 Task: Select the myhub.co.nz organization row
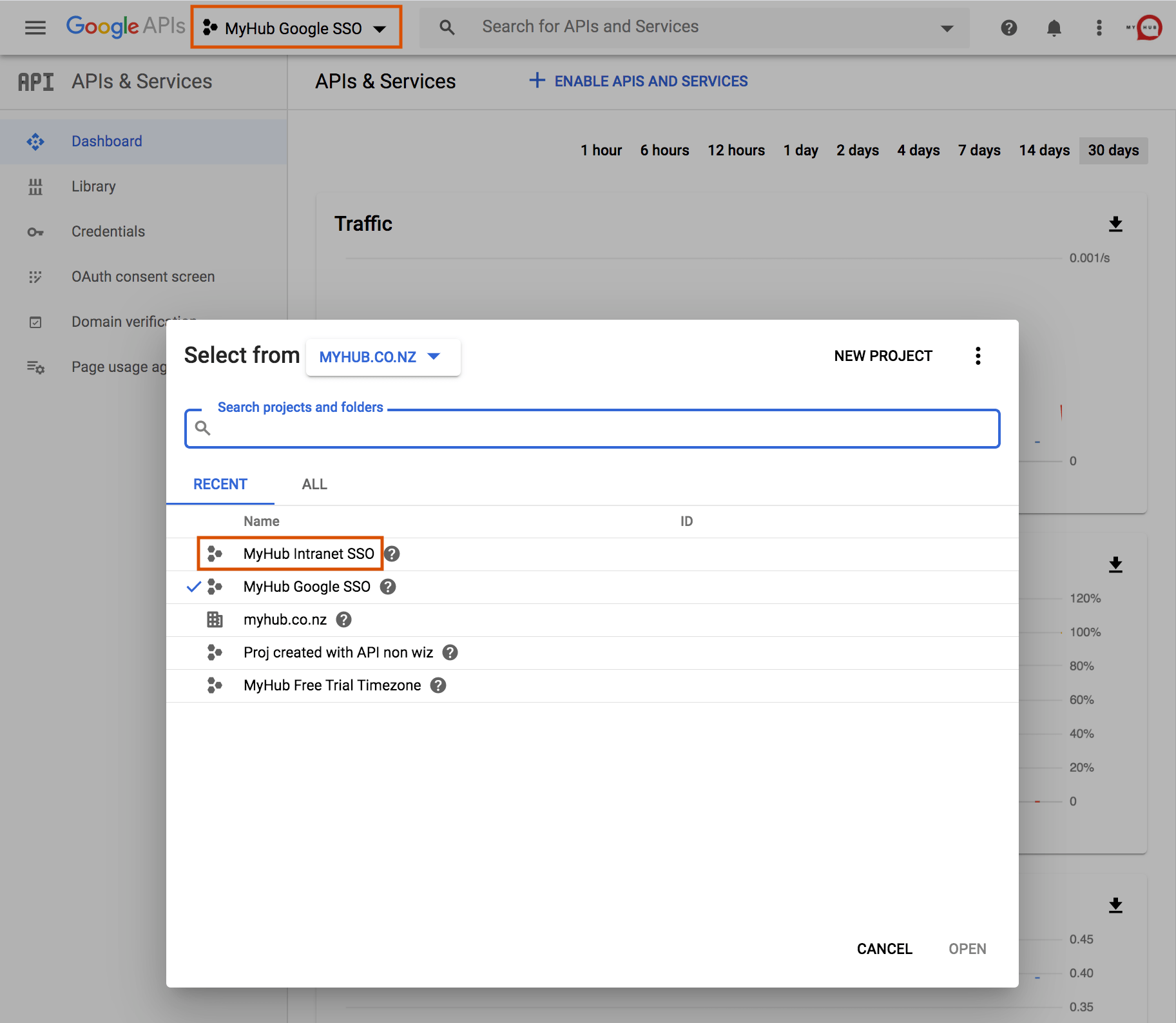pyautogui.click(x=592, y=620)
